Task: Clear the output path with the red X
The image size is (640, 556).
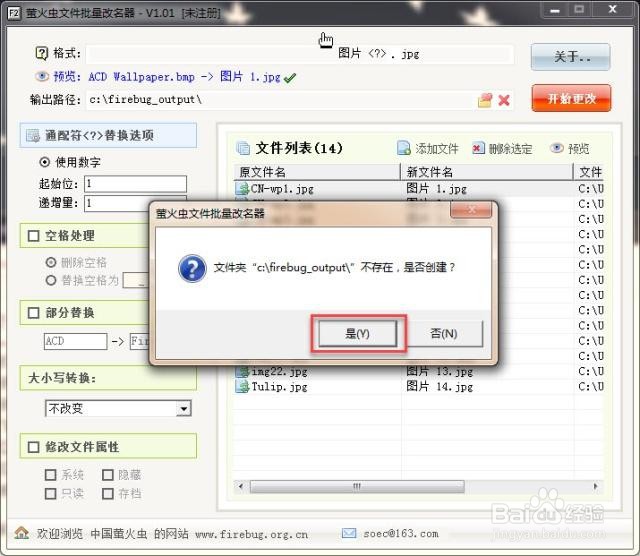Action: click(x=504, y=100)
